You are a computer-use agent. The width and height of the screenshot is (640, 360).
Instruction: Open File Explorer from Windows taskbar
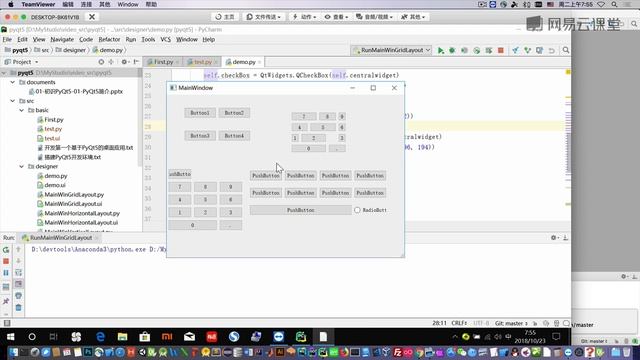(x=122, y=337)
